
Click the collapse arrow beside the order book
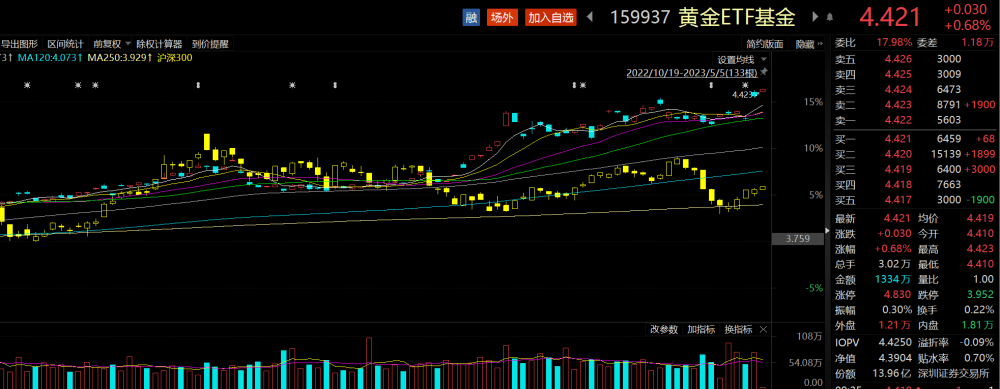829,231
